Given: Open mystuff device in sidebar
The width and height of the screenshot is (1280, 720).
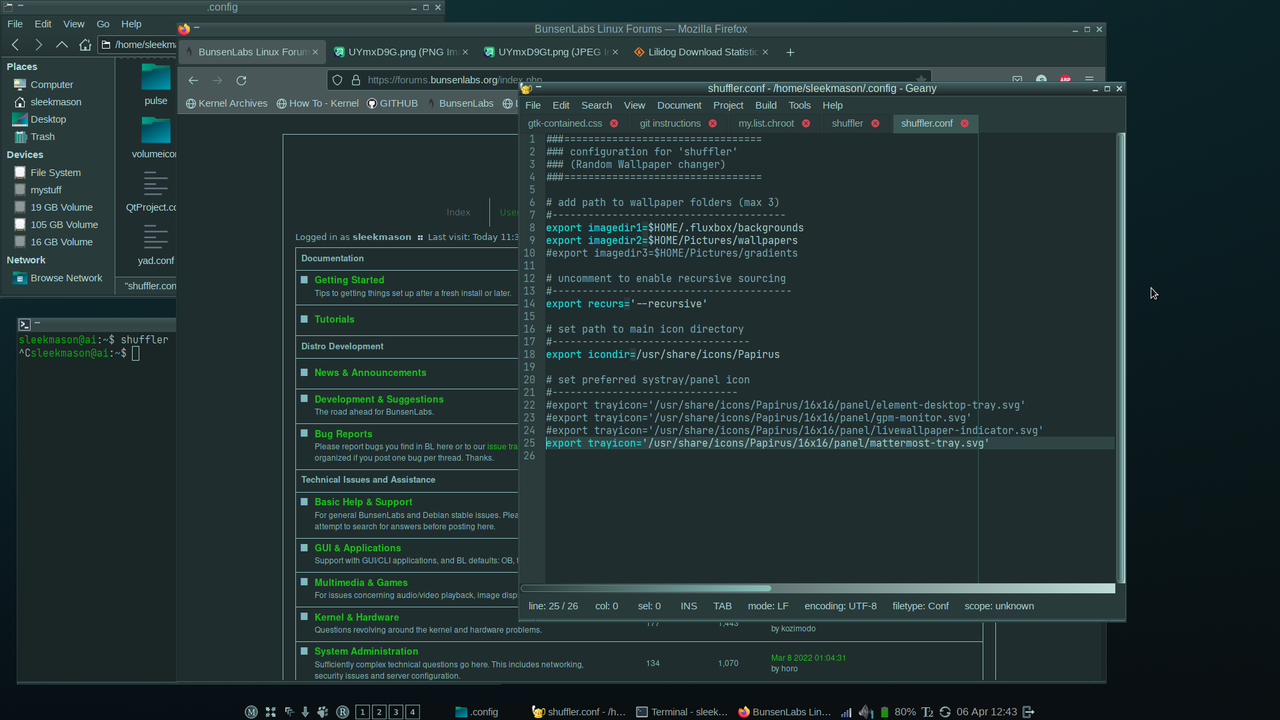Looking at the screenshot, I should [x=37, y=190].
